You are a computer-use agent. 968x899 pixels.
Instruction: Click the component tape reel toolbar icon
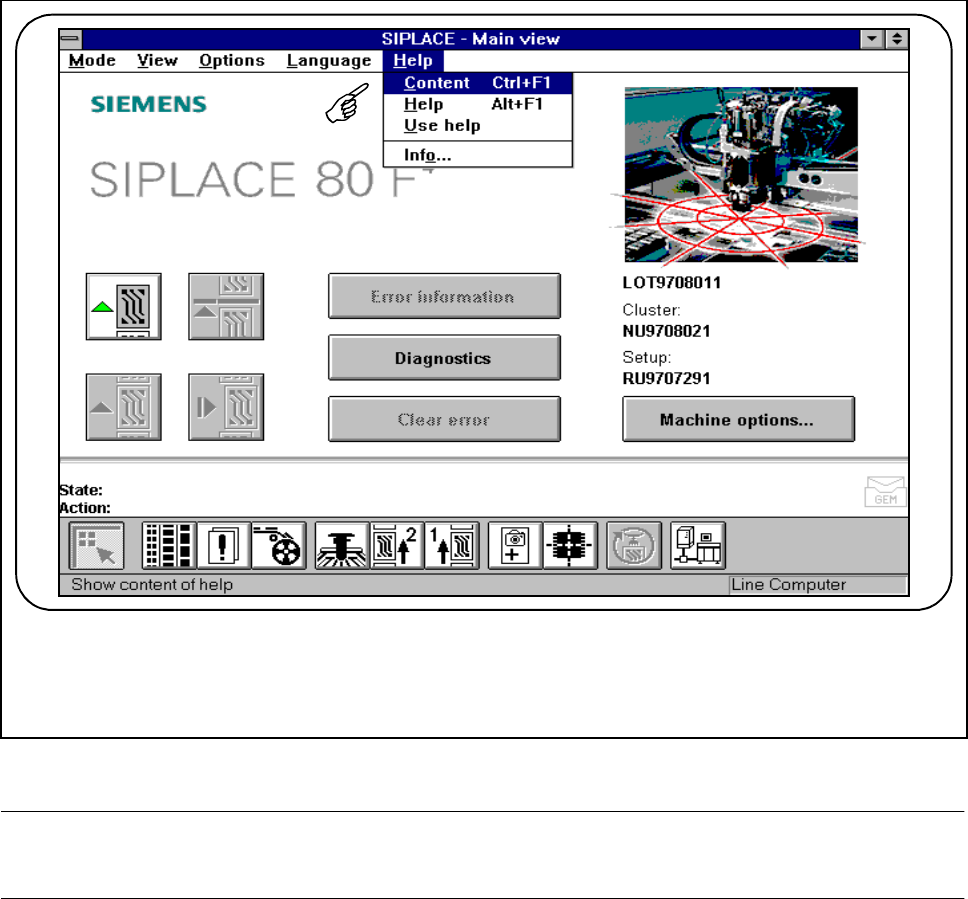click(x=279, y=546)
